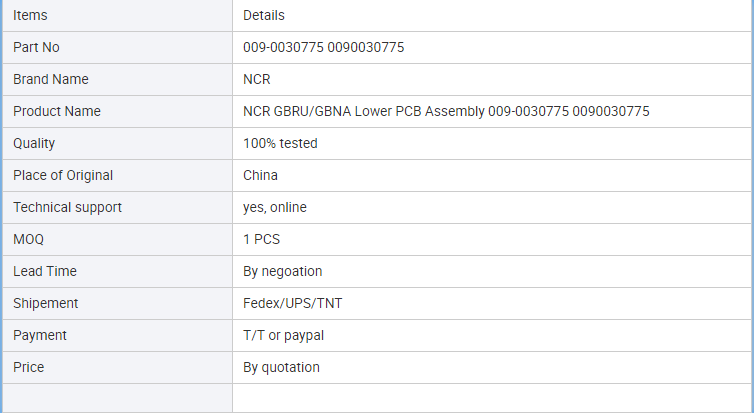The width and height of the screenshot is (754, 413).
Task: Click the China value cell
Action: point(492,175)
